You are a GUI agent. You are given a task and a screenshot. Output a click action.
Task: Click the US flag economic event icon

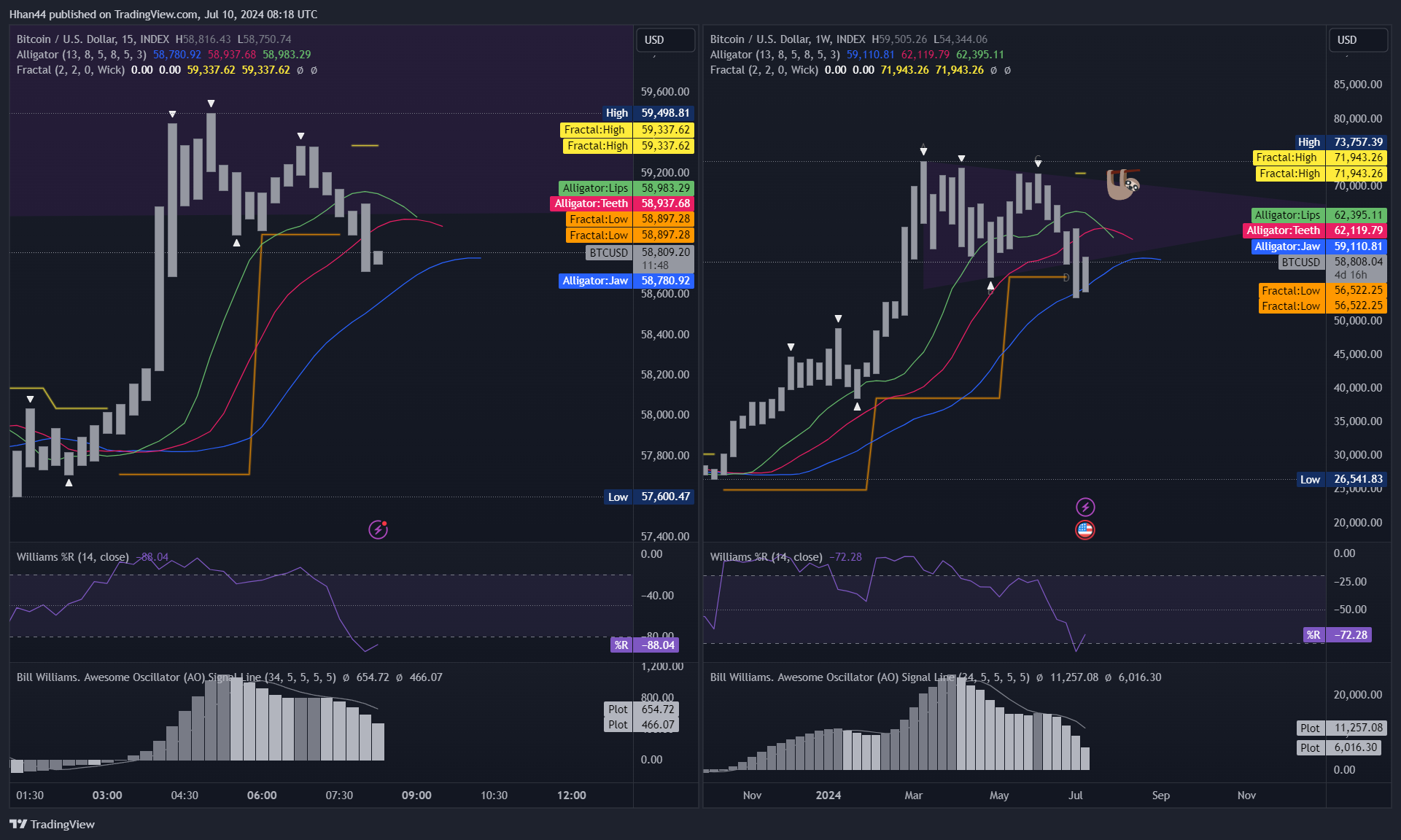pos(1085,530)
